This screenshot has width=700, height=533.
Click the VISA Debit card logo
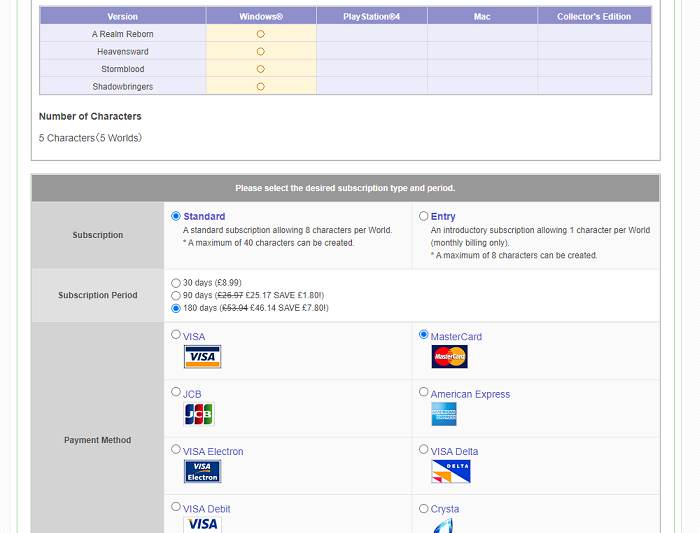pos(202,525)
